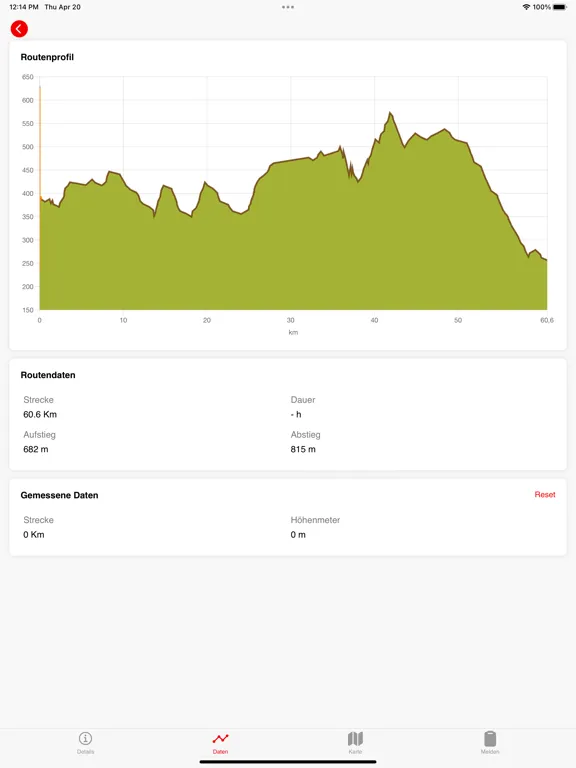Select the Daten tab
Viewport: 576px width, 768px height.
coord(220,743)
